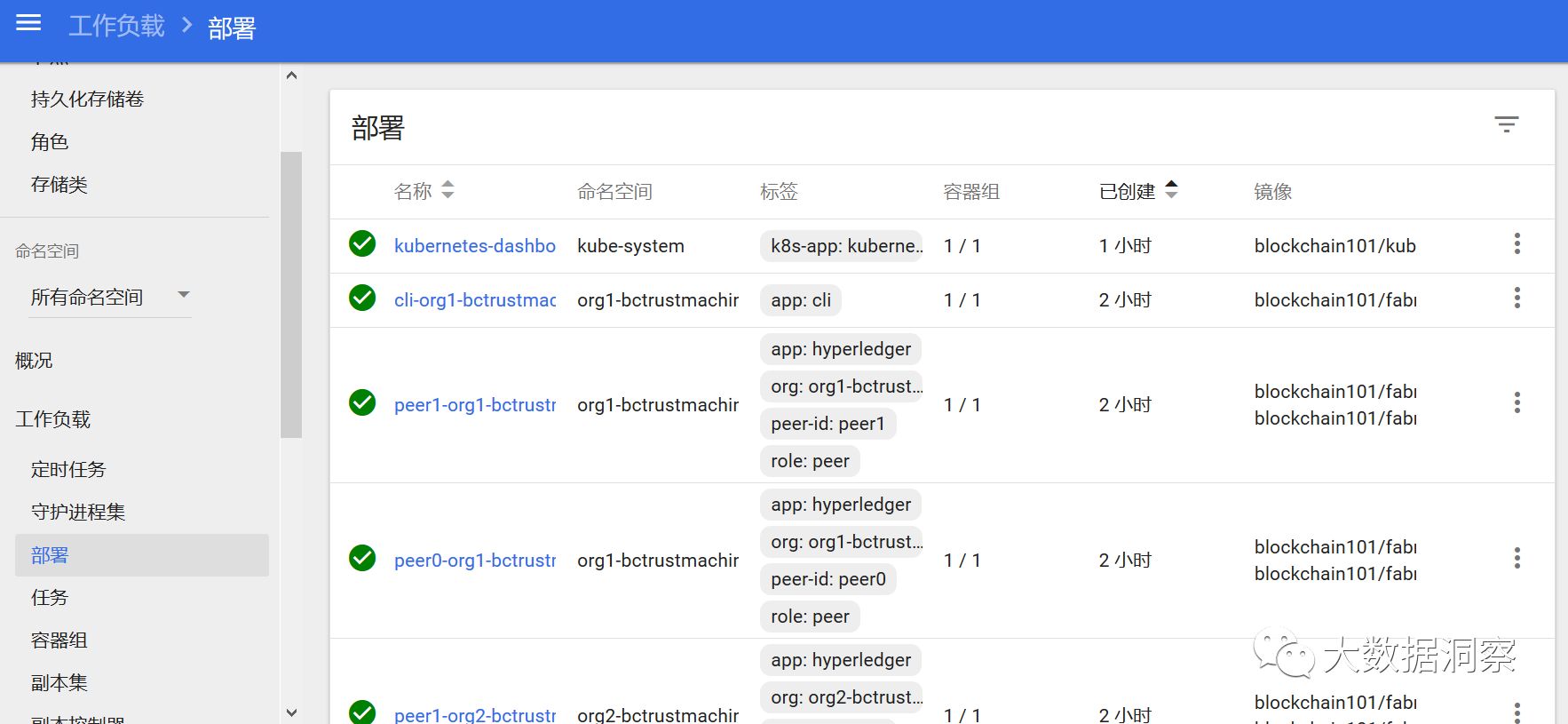The width and height of the screenshot is (1568, 724).
Task: Click the breadcrumb chevron after 工作负载
Action: coord(186,25)
